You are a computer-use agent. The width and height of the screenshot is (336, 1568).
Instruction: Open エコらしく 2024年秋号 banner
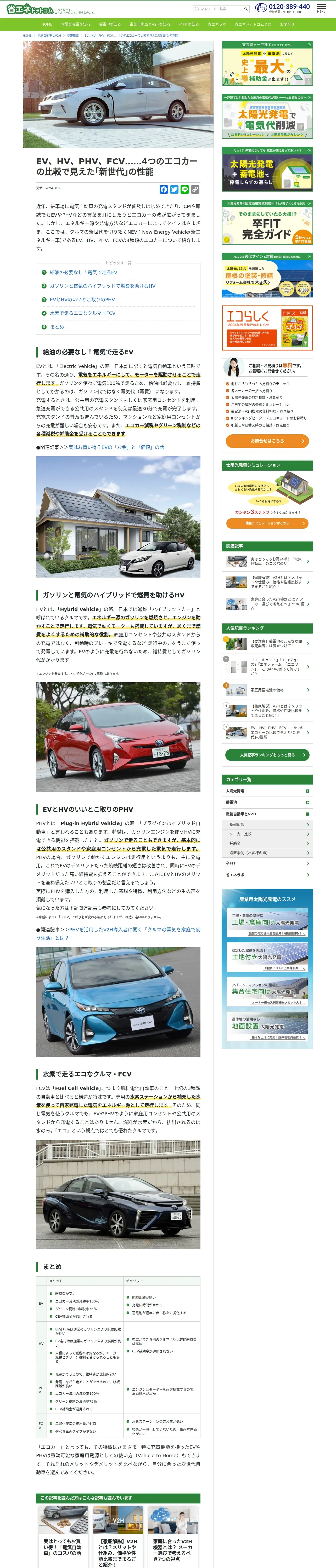coord(267,328)
